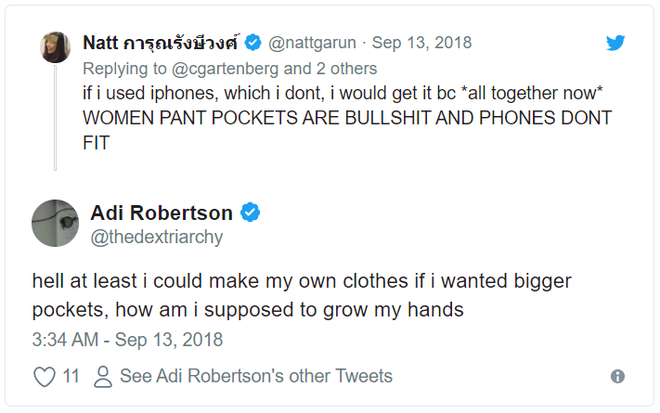
Task: Open Adi Robertson's profile avatar
Action: pyautogui.click(x=55, y=222)
